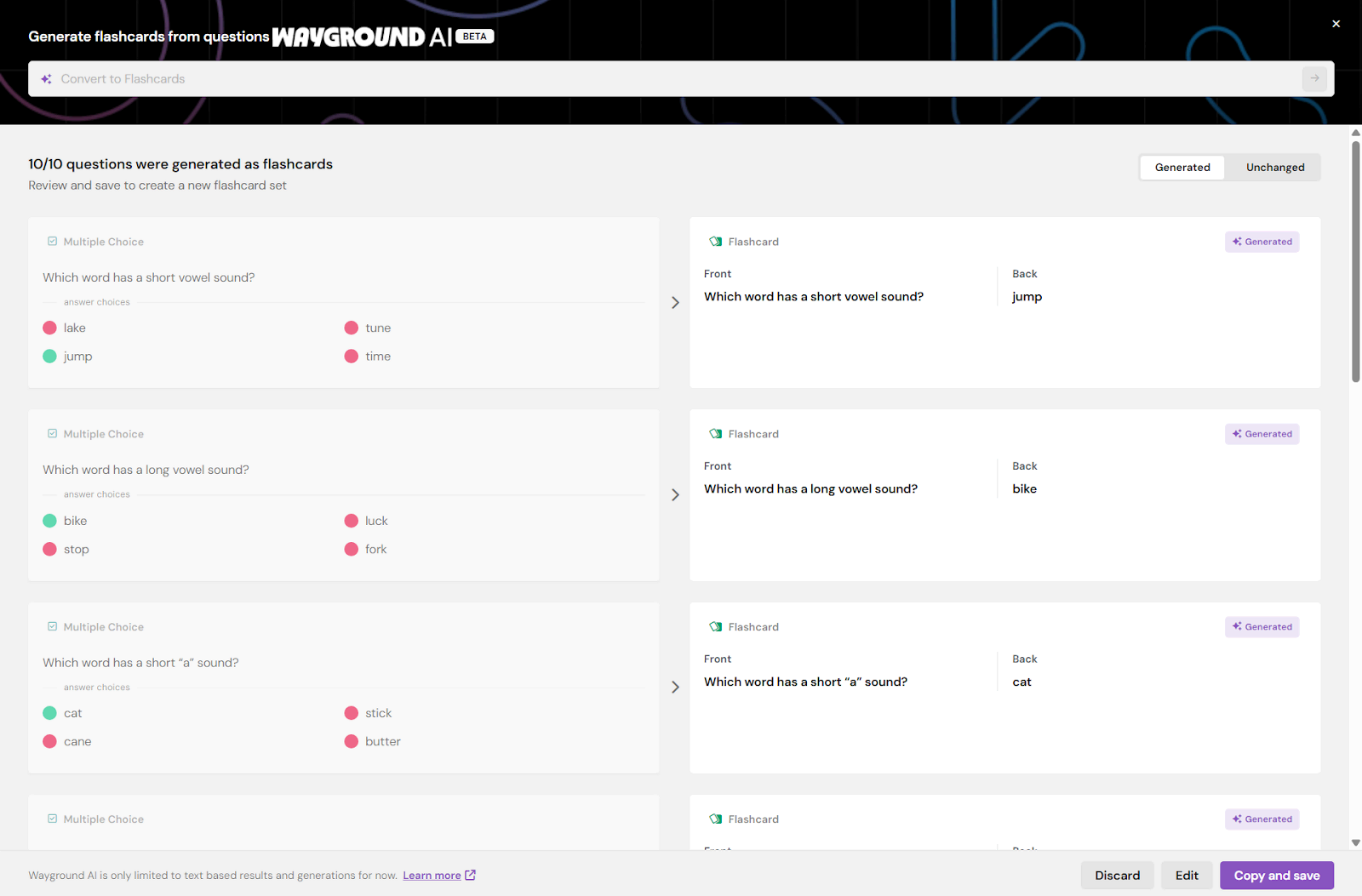Discard the generated flashcards

pyautogui.click(x=1117, y=876)
